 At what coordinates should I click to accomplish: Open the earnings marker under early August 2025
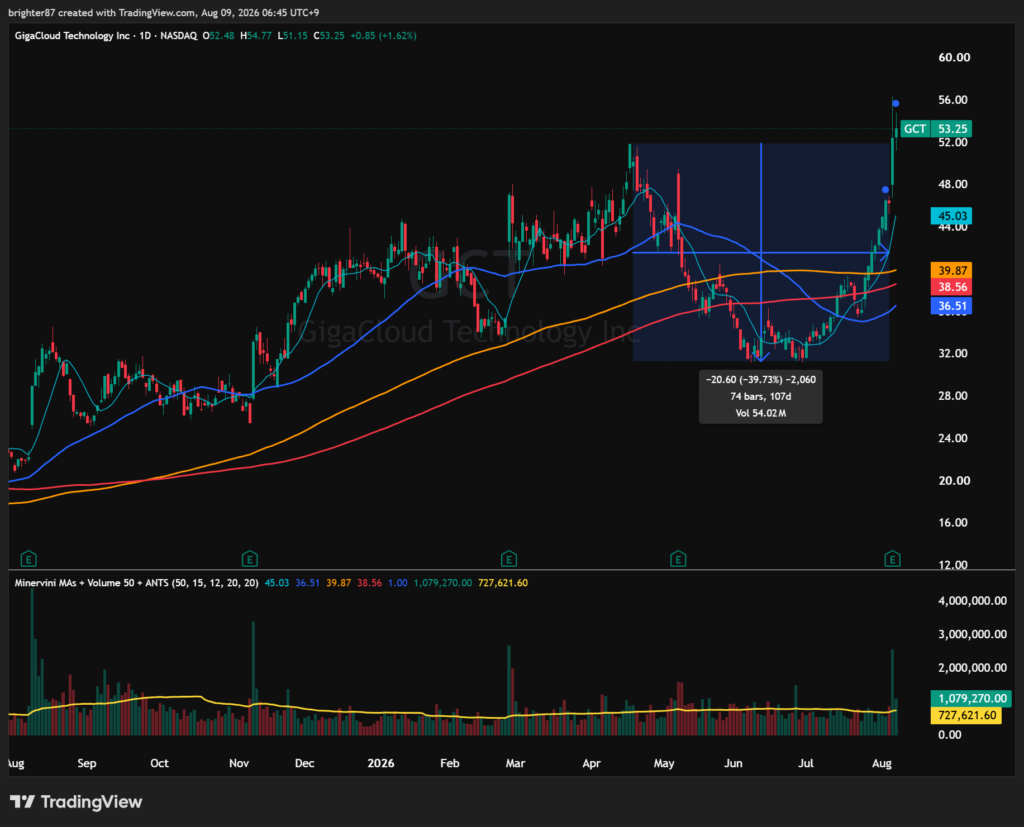click(28, 559)
